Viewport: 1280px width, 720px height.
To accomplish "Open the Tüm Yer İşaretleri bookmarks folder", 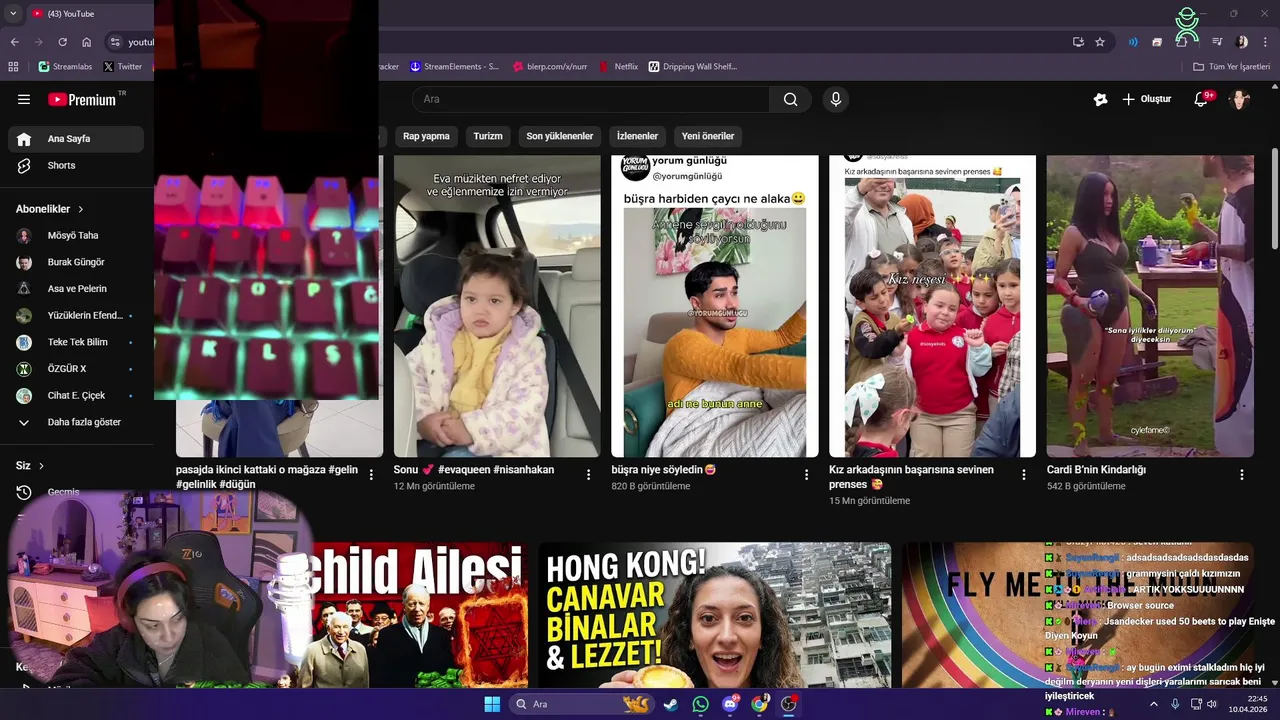I will click(x=1231, y=67).
